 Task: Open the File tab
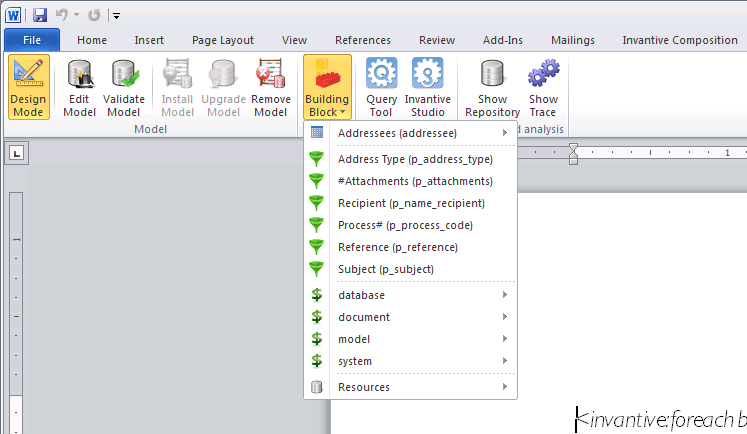32,40
